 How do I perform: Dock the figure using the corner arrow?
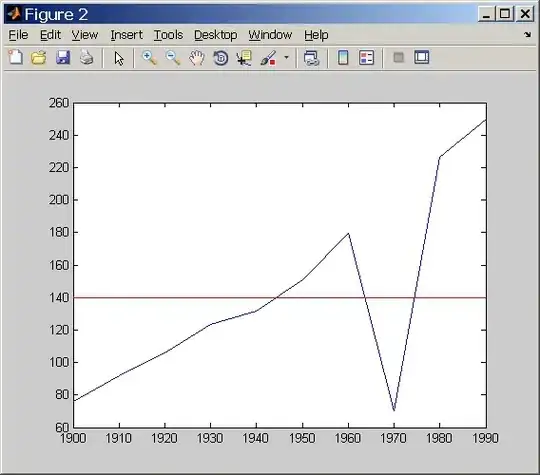click(527, 34)
